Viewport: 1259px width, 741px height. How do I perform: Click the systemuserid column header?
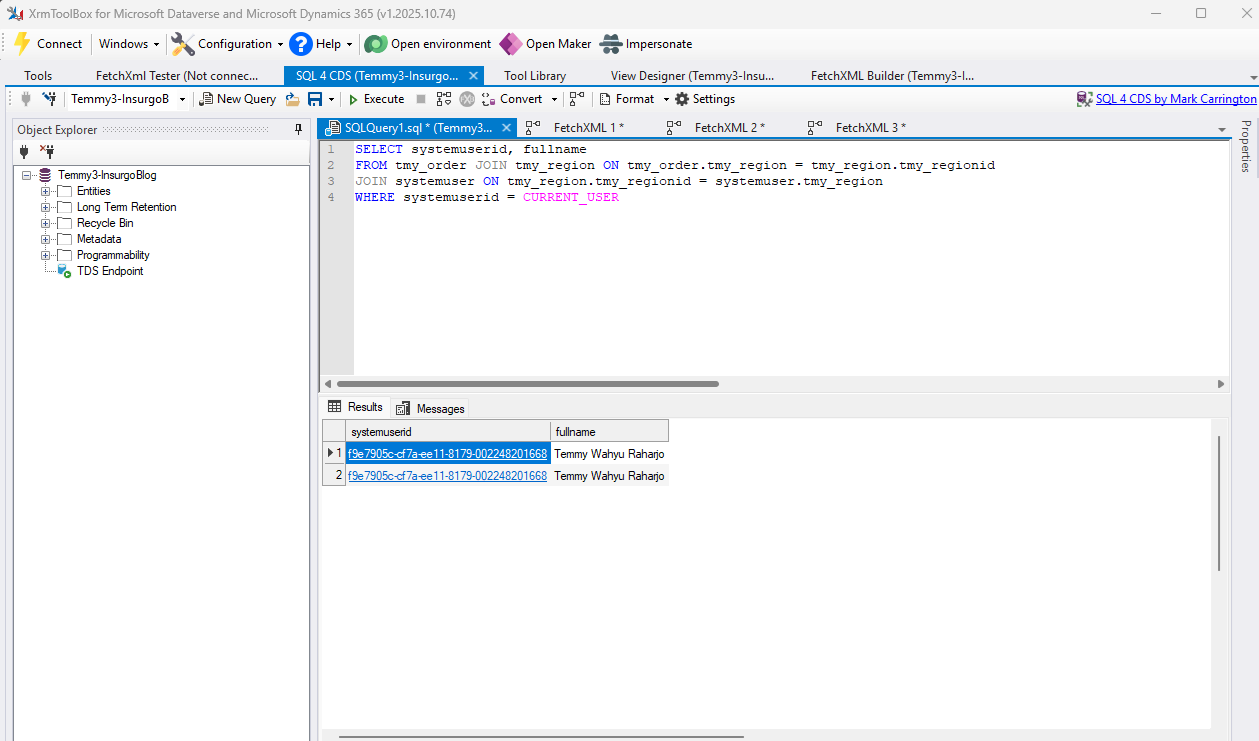click(x=448, y=432)
